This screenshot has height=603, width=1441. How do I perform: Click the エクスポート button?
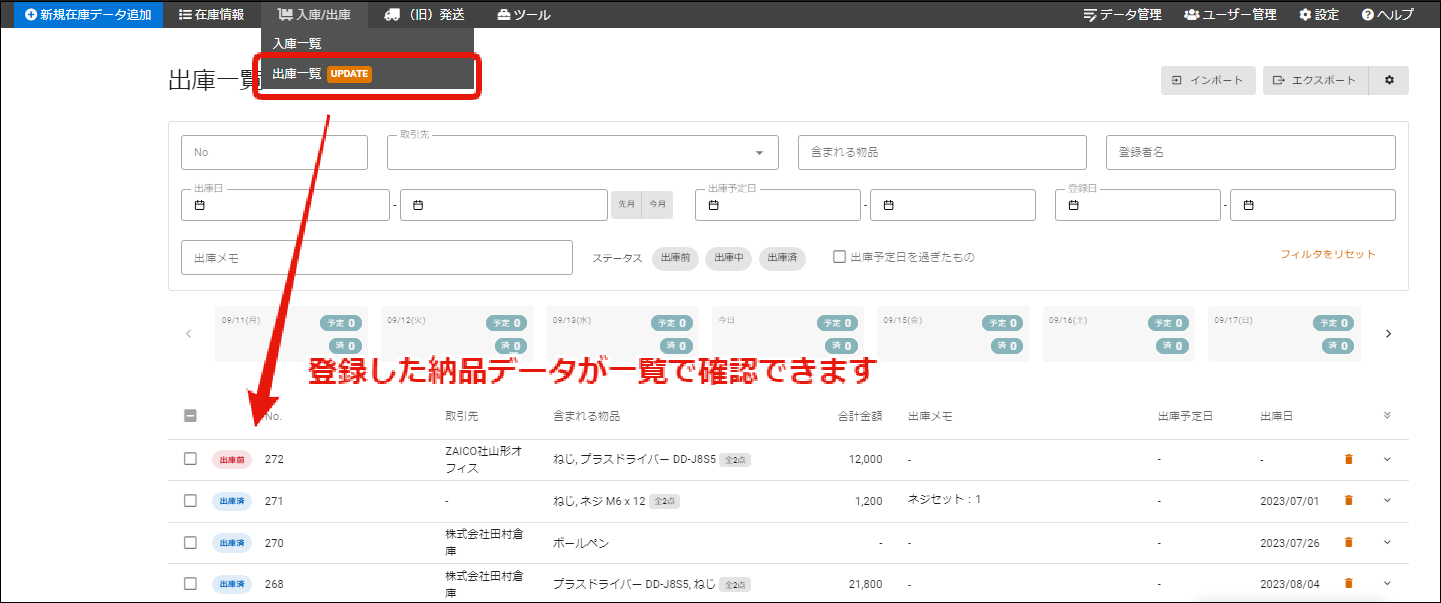[1315, 80]
